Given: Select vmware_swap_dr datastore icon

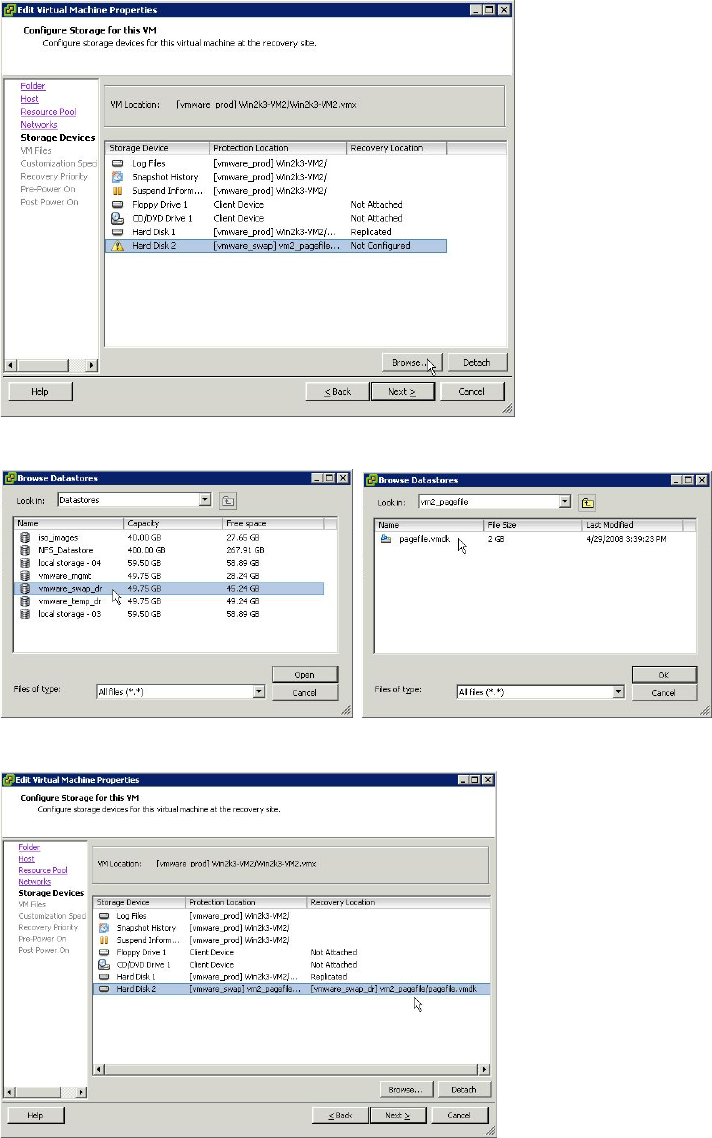Looking at the screenshot, I should [x=25, y=589].
